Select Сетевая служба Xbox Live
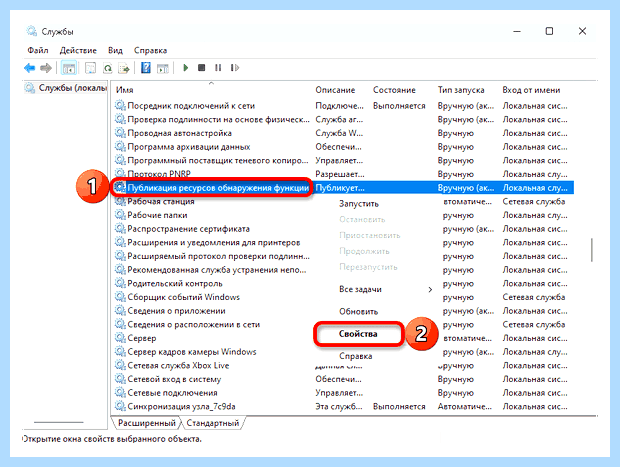620x467 pixels. click(x=178, y=365)
